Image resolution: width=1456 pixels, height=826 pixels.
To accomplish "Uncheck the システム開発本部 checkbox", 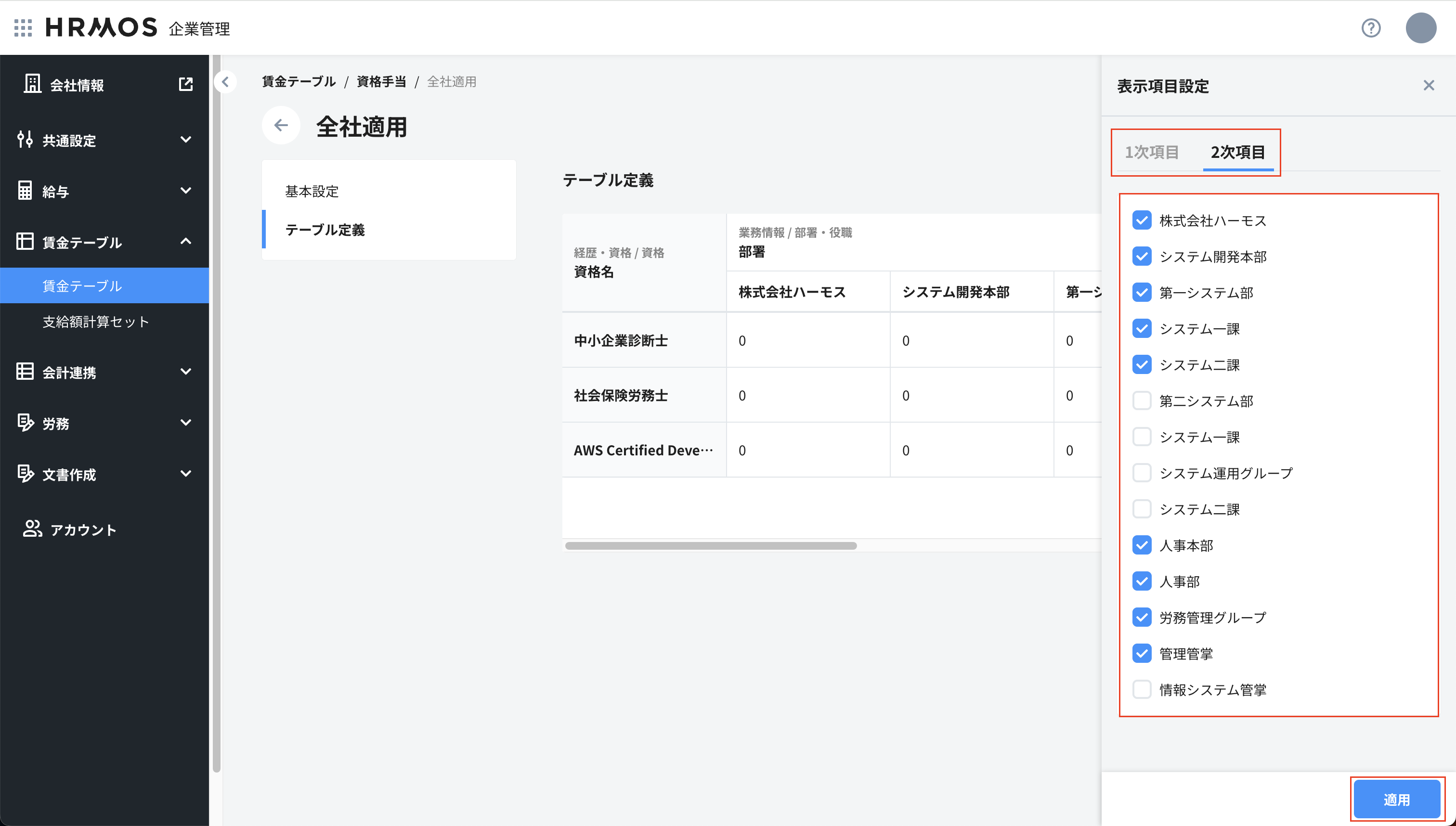I will 1142,257.
